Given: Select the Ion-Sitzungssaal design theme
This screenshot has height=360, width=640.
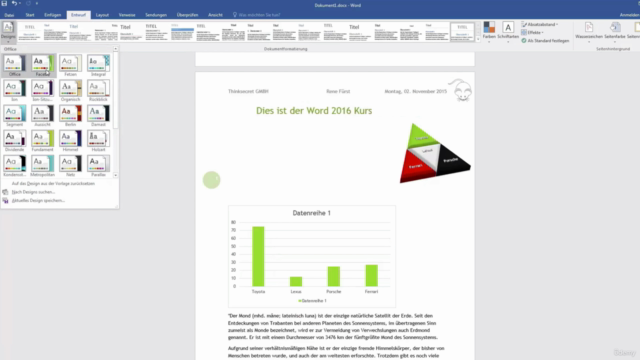Looking at the screenshot, I should pyautogui.click(x=42, y=91).
